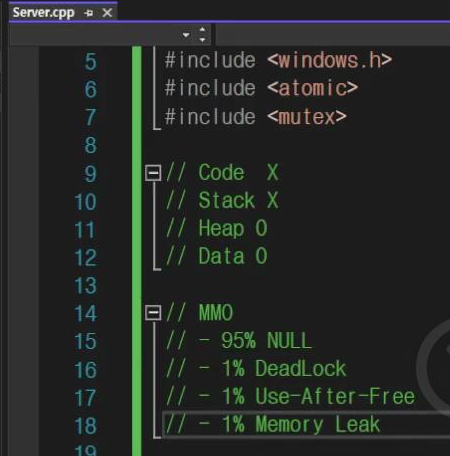Image resolution: width=450 pixels, height=456 pixels.
Task: Click the 'MMO' comment line
Action: click(x=199, y=313)
